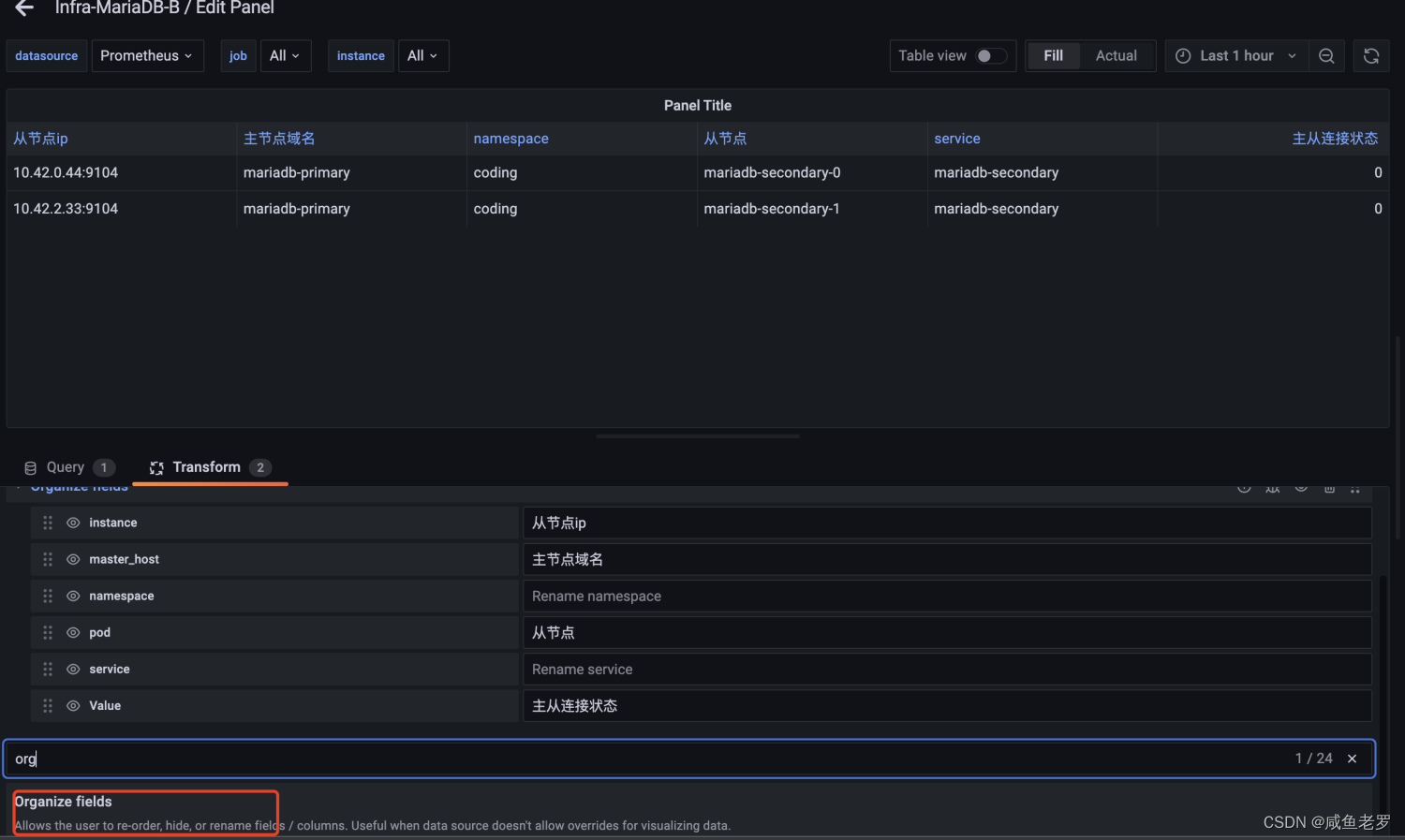The height and width of the screenshot is (840, 1405).
Task: Click the panel resize handle below the table
Action: pyautogui.click(x=698, y=435)
